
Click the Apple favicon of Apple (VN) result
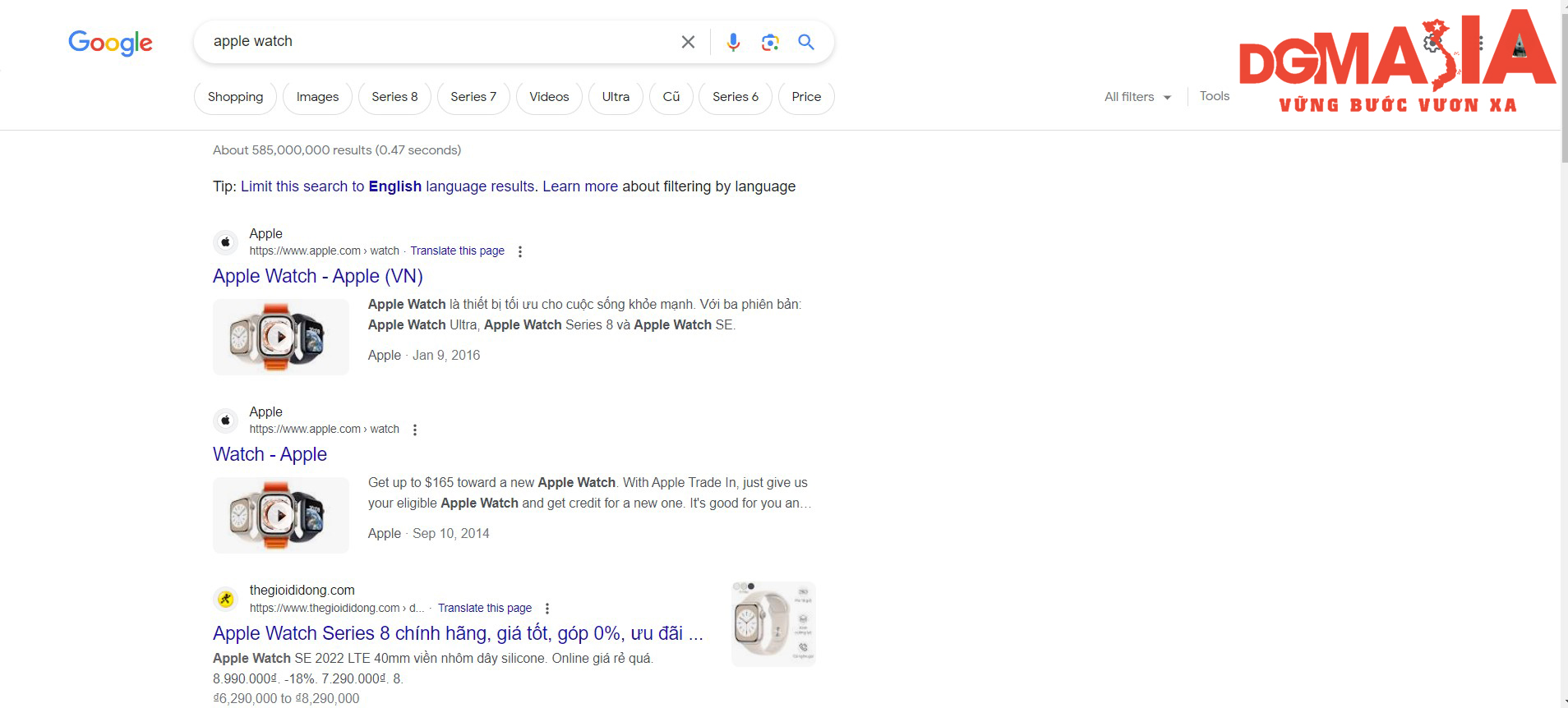[225, 242]
